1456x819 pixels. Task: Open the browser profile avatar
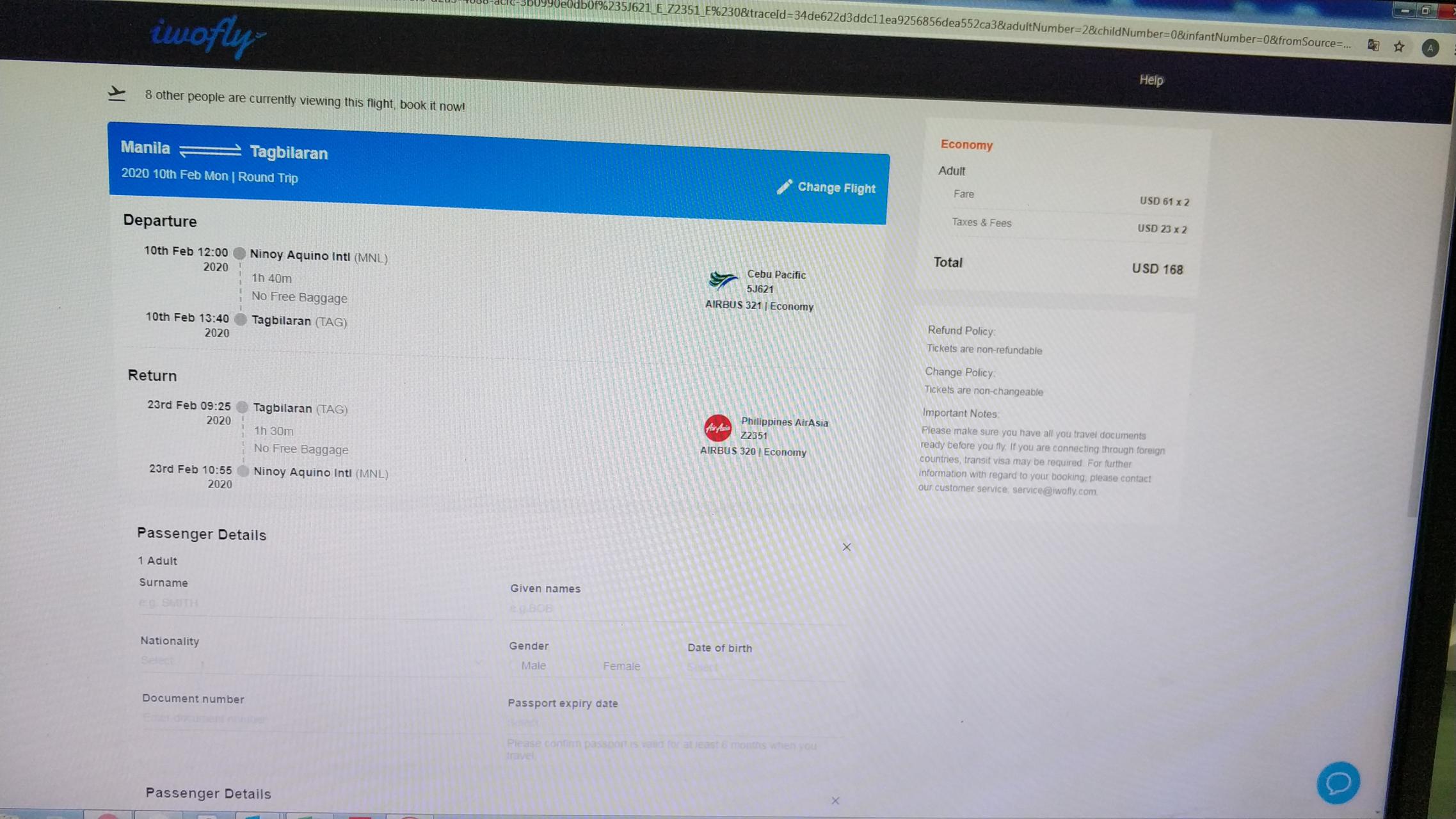tap(1430, 49)
